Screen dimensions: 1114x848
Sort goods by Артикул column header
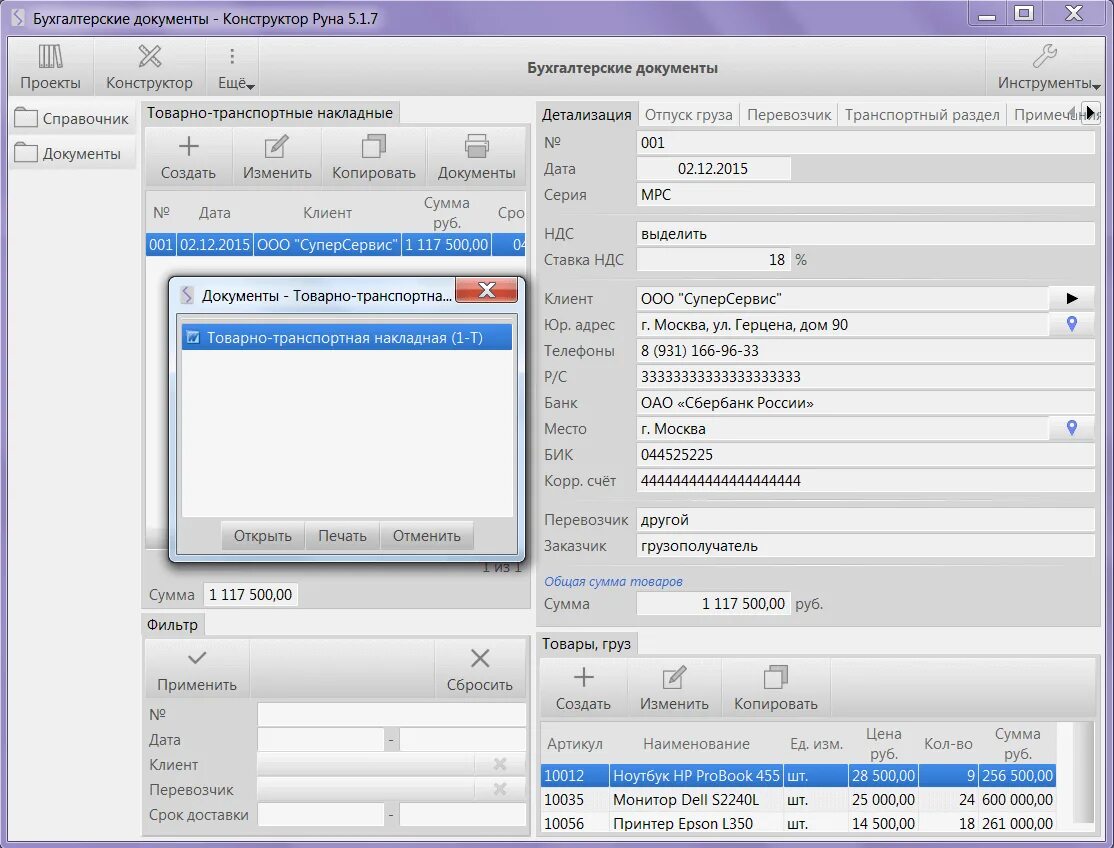(575, 744)
